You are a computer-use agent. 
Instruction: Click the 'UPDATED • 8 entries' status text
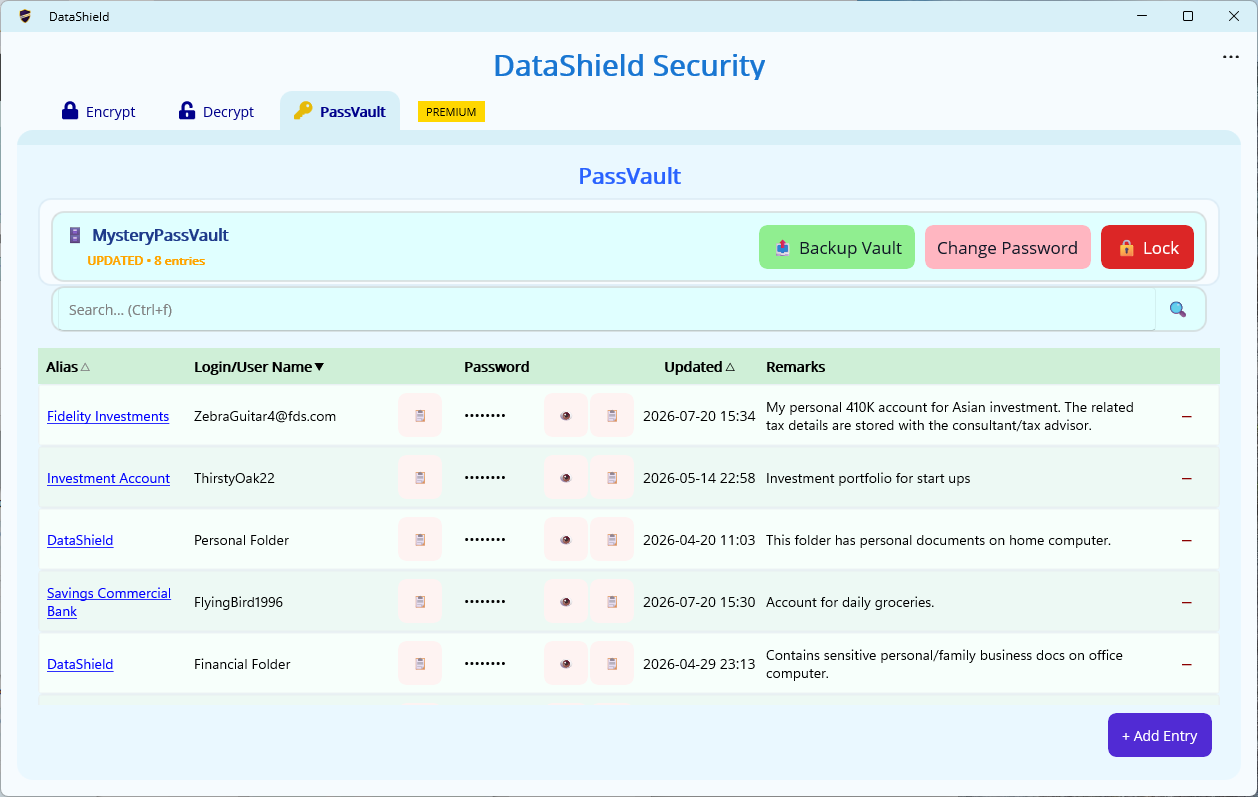[x=146, y=261]
